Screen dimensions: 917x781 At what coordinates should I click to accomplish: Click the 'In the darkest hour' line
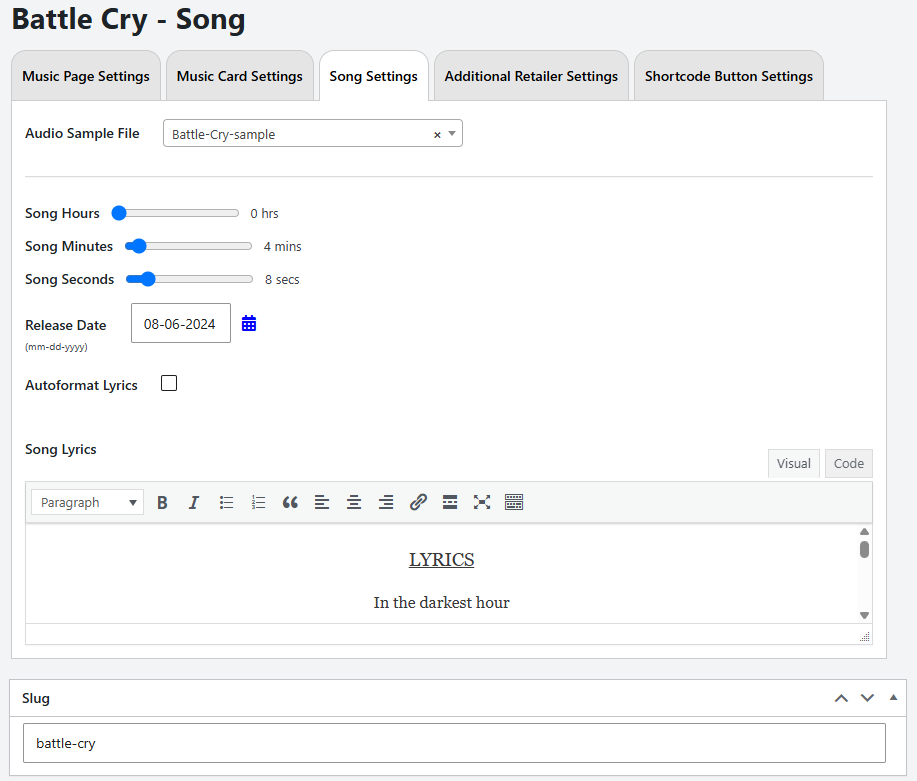point(442,603)
